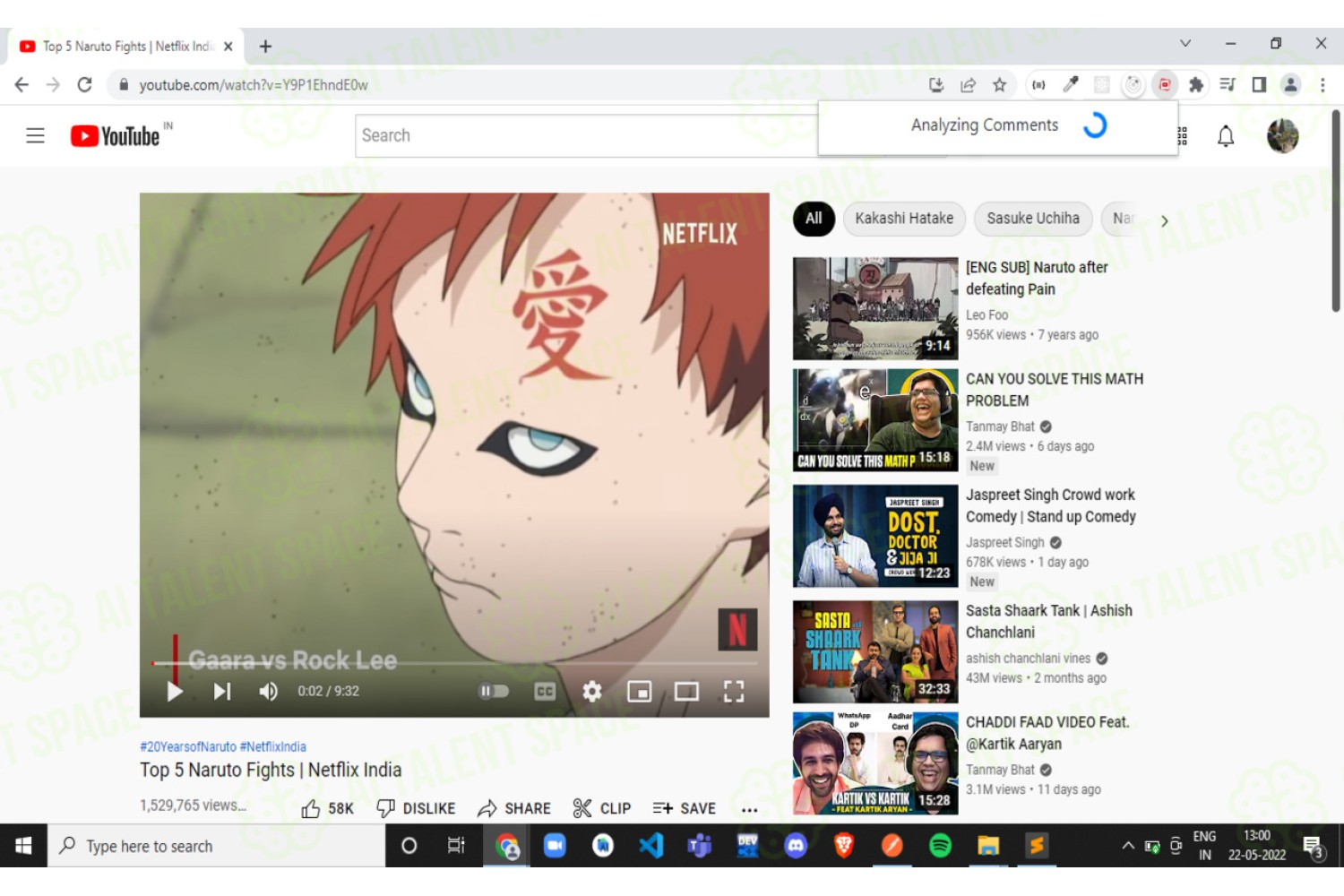This screenshot has width=1344, height=896.
Task: Go back with browser back arrow
Action: click(x=22, y=85)
